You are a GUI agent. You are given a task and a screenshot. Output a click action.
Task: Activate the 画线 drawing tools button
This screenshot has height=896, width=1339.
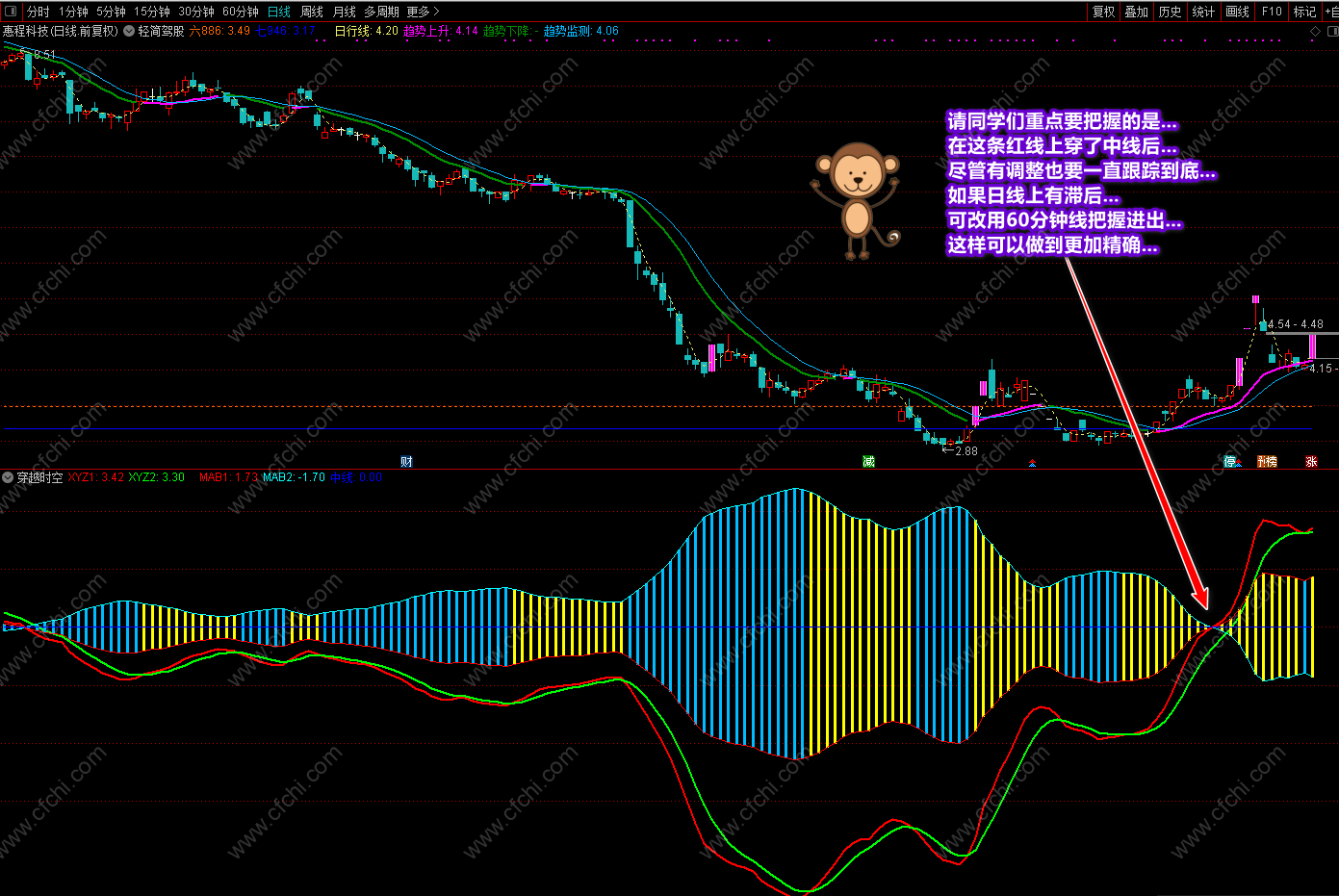pyautogui.click(x=1237, y=12)
